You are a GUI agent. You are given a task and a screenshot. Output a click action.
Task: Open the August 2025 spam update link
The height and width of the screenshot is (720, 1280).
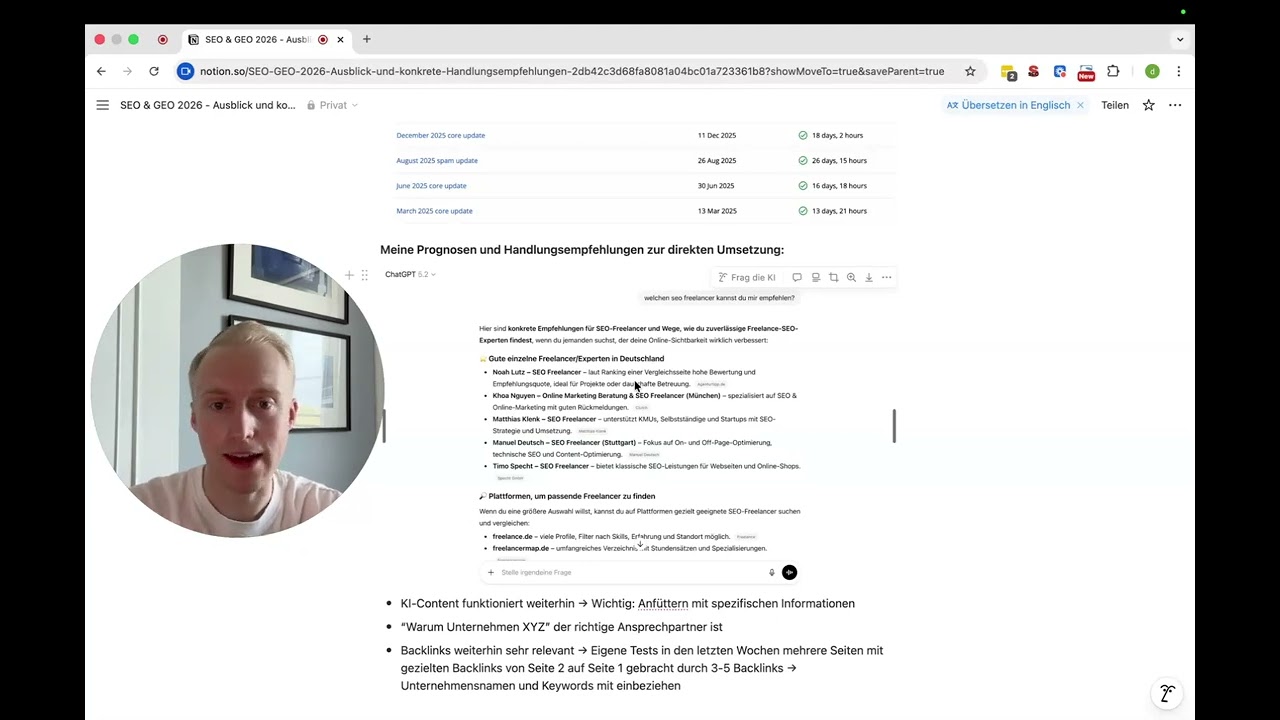(437, 160)
